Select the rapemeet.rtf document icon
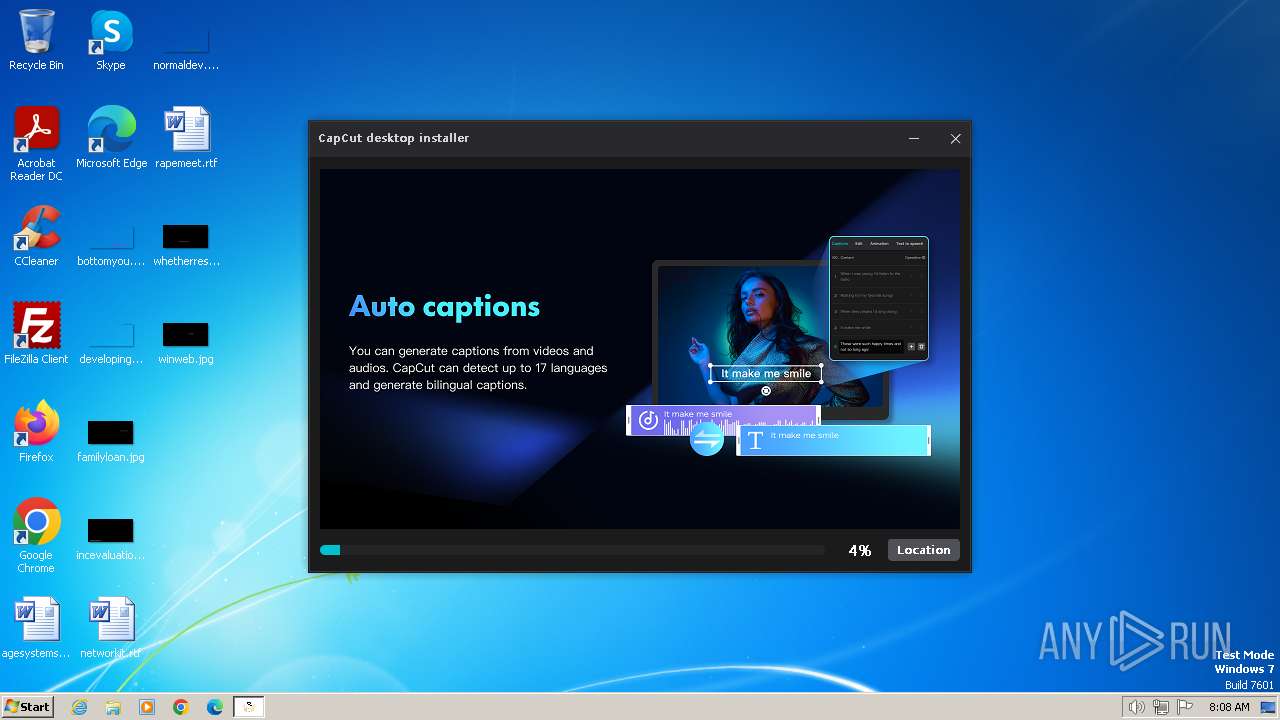This screenshot has width=1280, height=720. point(186,138)
